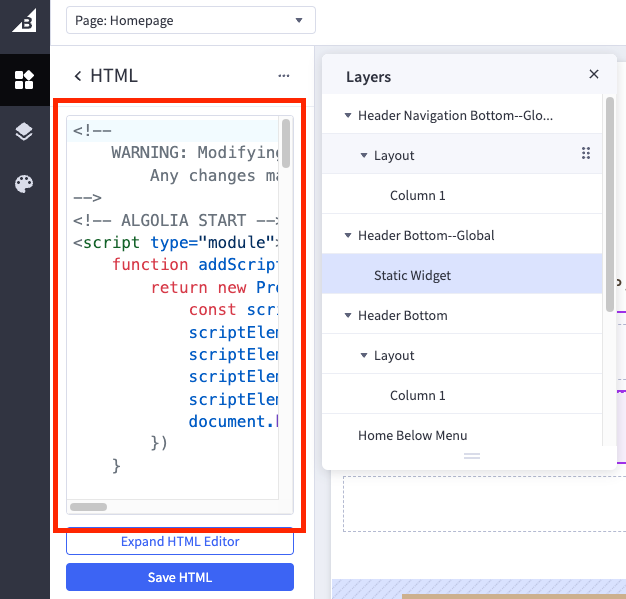
Task: Click the WARNING comment line in code
Action: (195, 153)
